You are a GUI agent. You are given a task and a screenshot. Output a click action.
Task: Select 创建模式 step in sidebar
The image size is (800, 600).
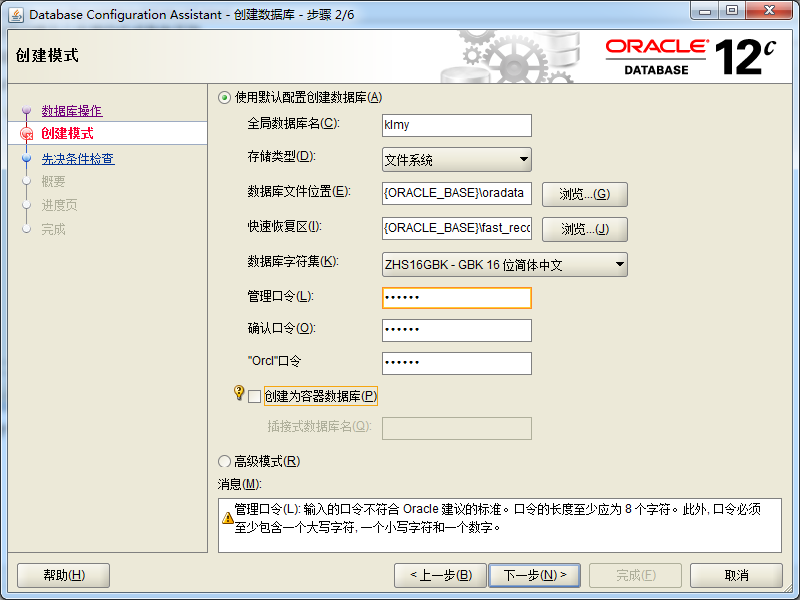click(x=67, y=134)
